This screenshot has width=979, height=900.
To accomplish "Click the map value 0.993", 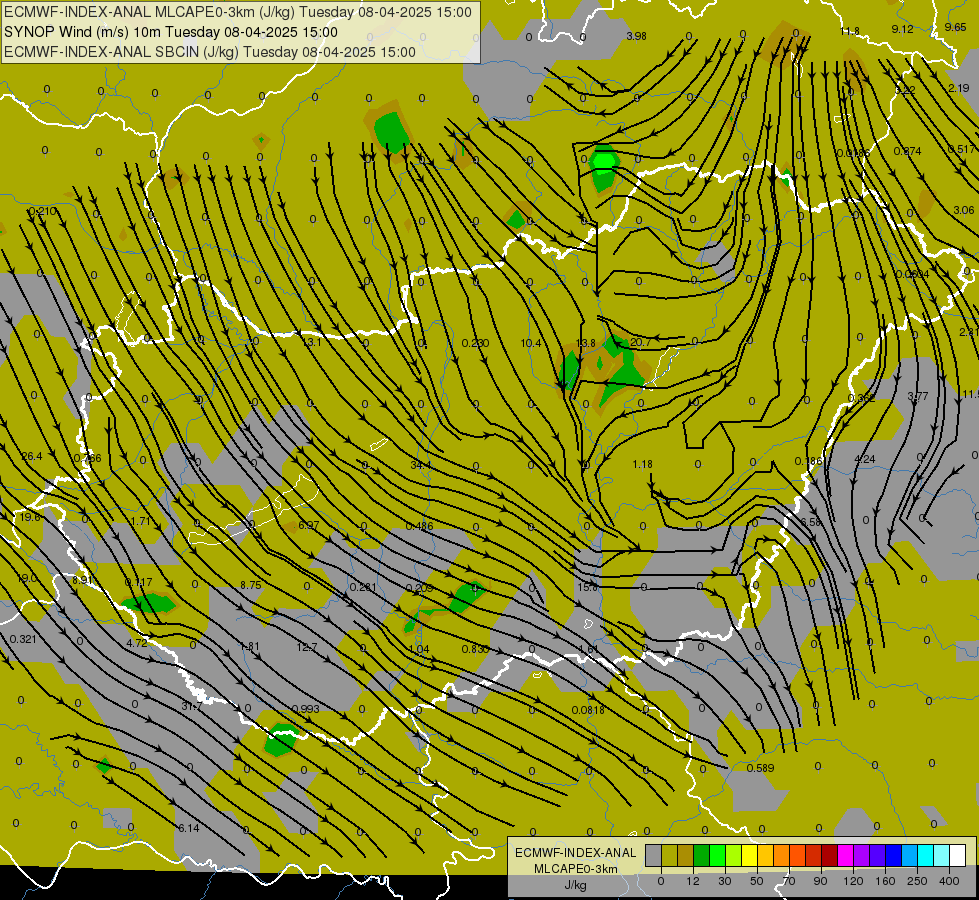I will coord(305,709).
